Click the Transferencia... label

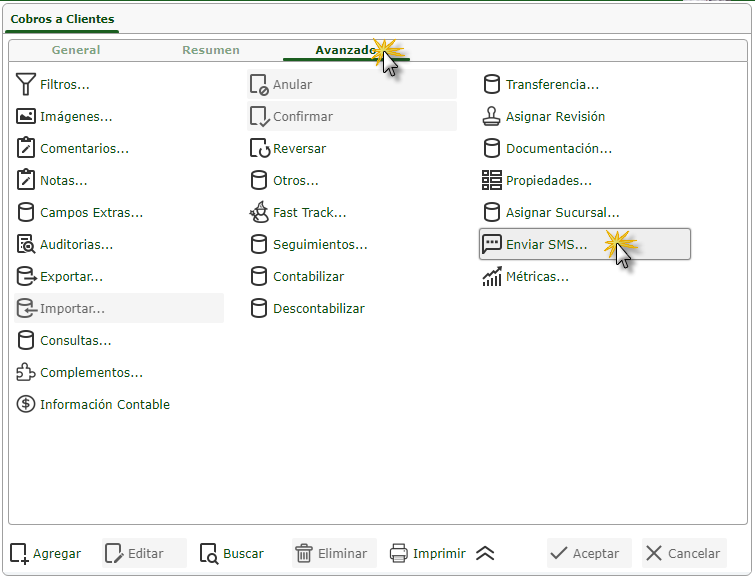(552, 85)
